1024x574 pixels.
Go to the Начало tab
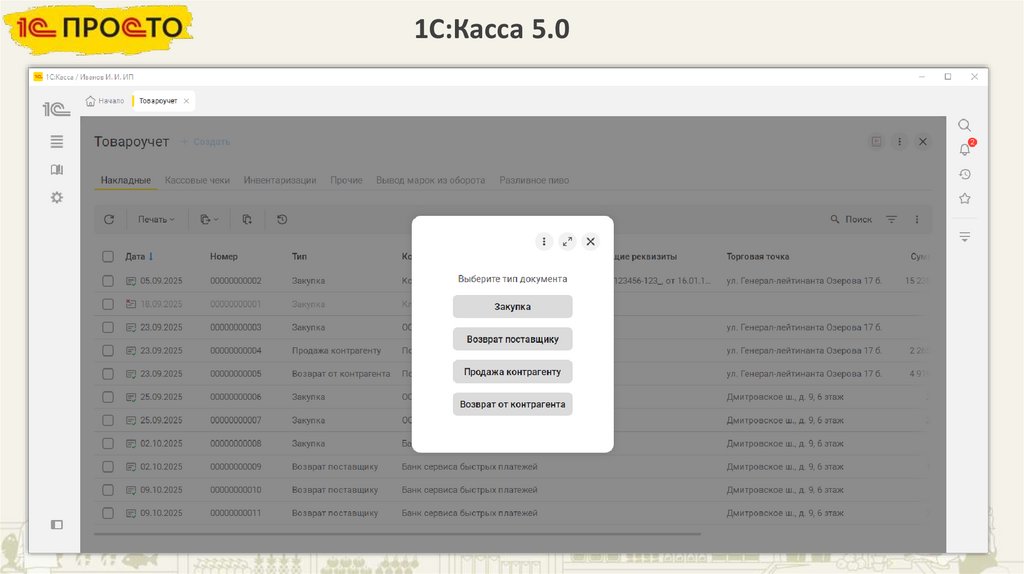pyautogui.click(x=104, y=101)
